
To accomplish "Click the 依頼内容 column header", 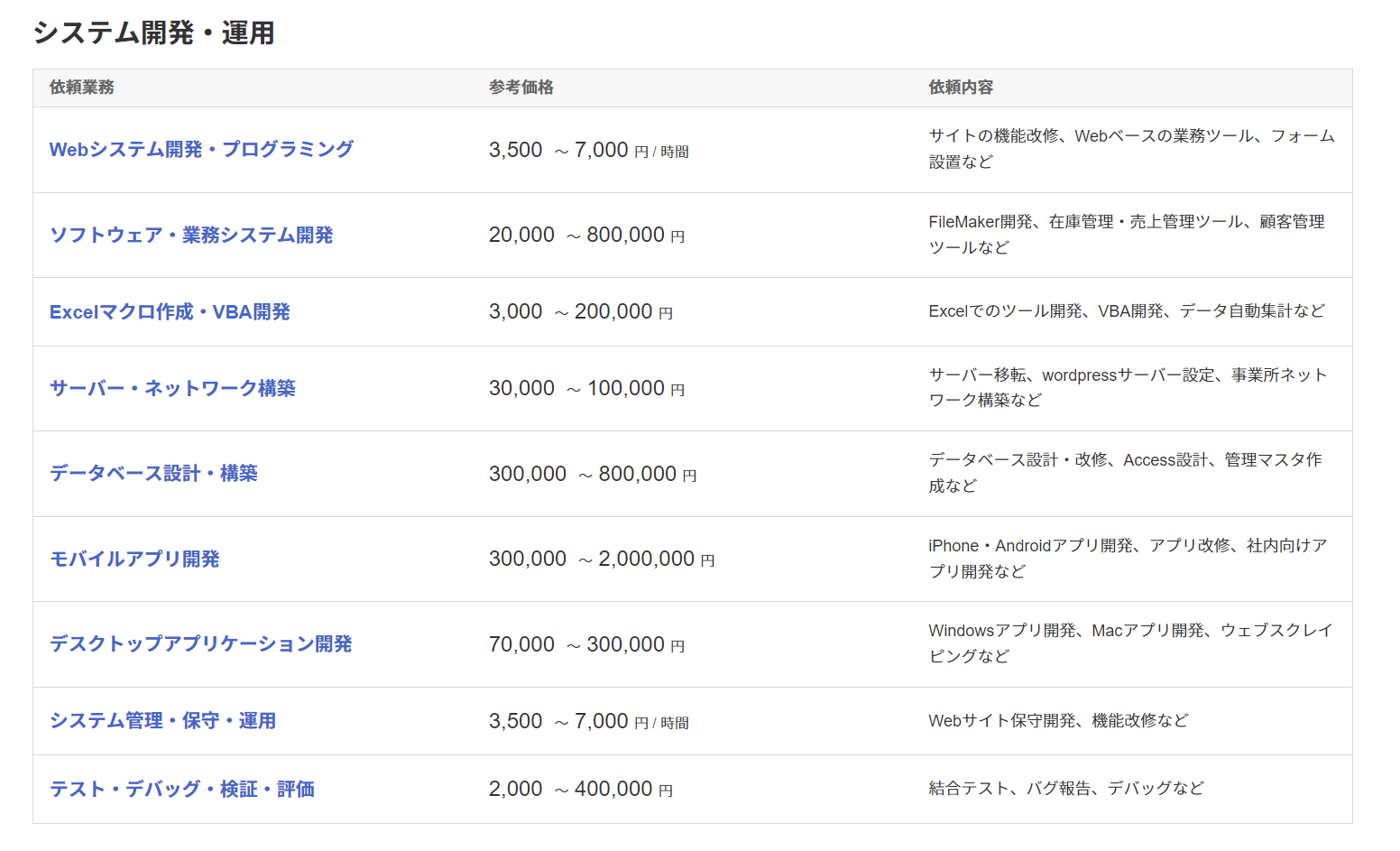I will click(961, 88).
